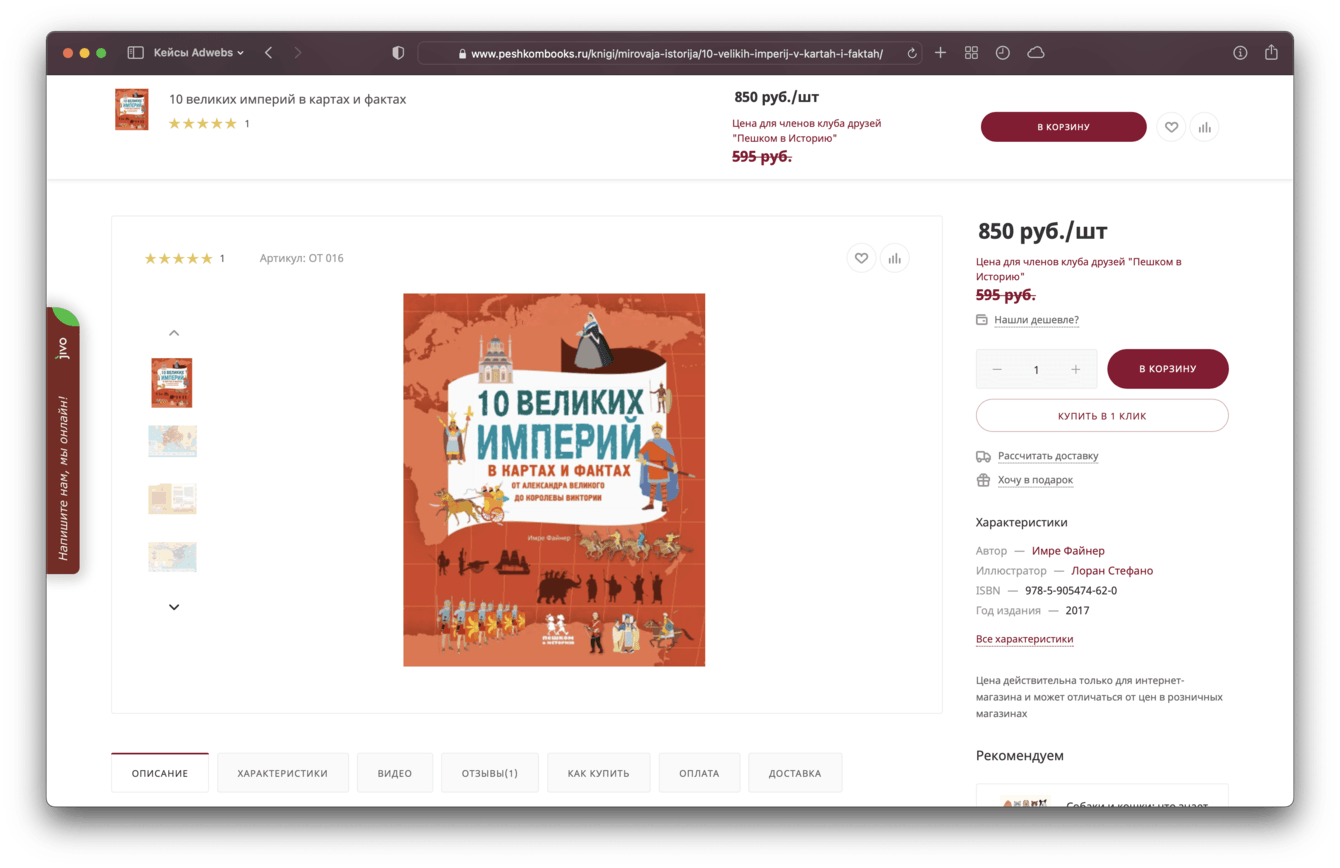Click the Нашли дешевле? link
Screen dimensions: 1340x868
pyautogui.click(x=1036, y=320)
